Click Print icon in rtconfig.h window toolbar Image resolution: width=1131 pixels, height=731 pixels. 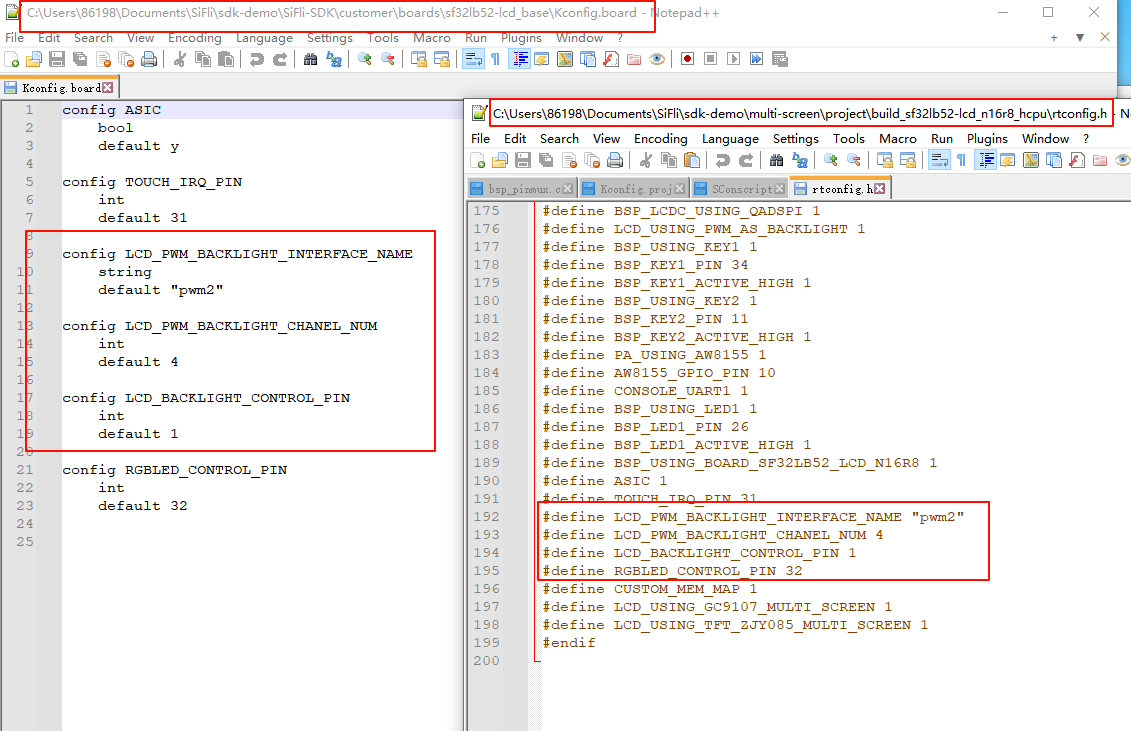[x=615, y=160]
